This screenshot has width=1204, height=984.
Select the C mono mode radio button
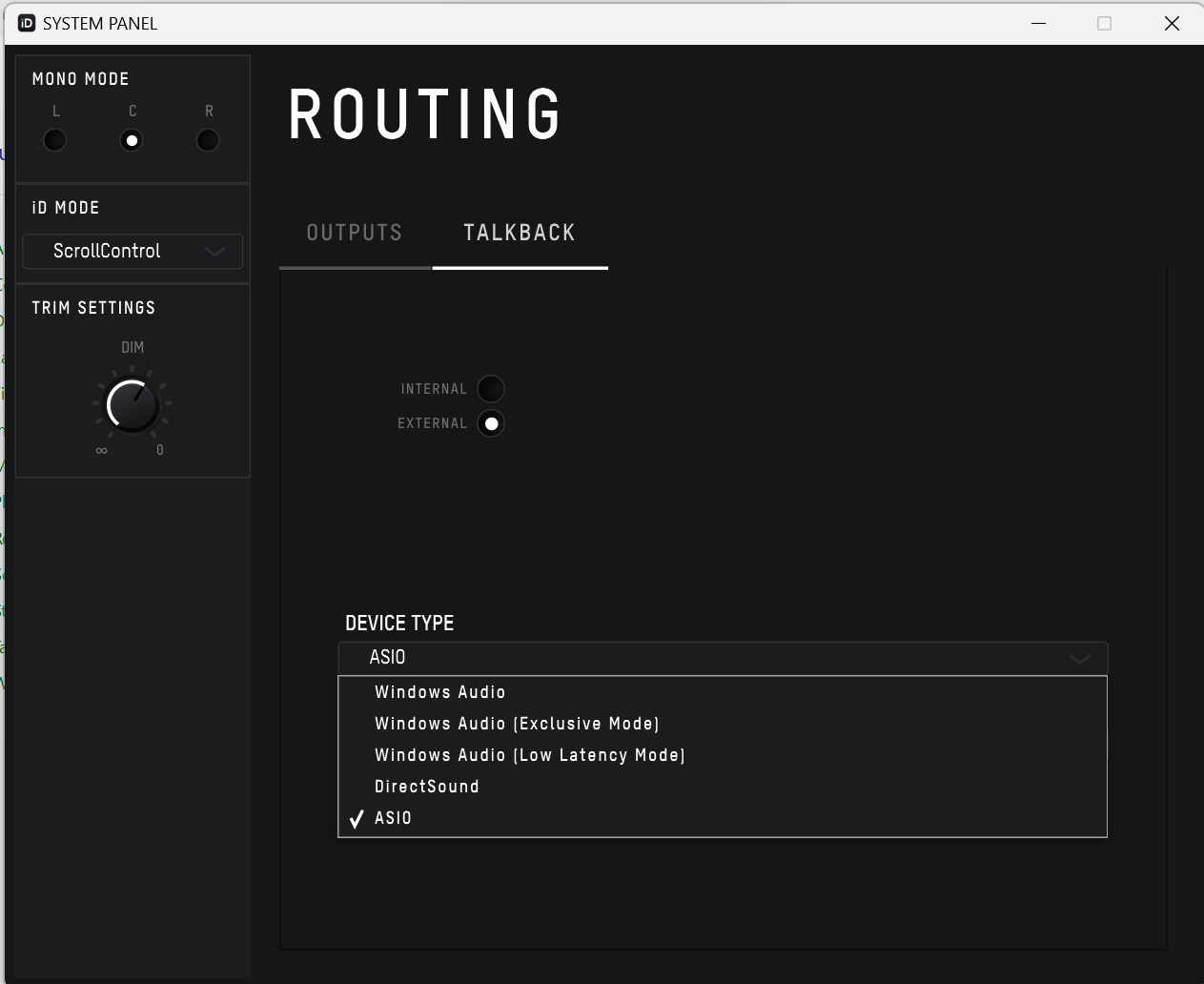(132, 140)
